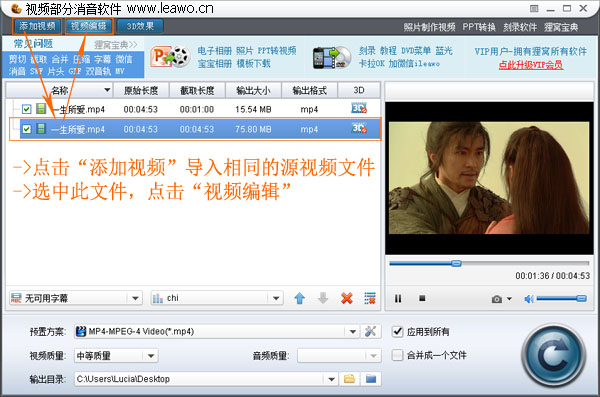Image resolution: width=600 pixels, height=397 pixels.
Task: Click the 3D icon in the highlighted row
Action: pos(359,128)
